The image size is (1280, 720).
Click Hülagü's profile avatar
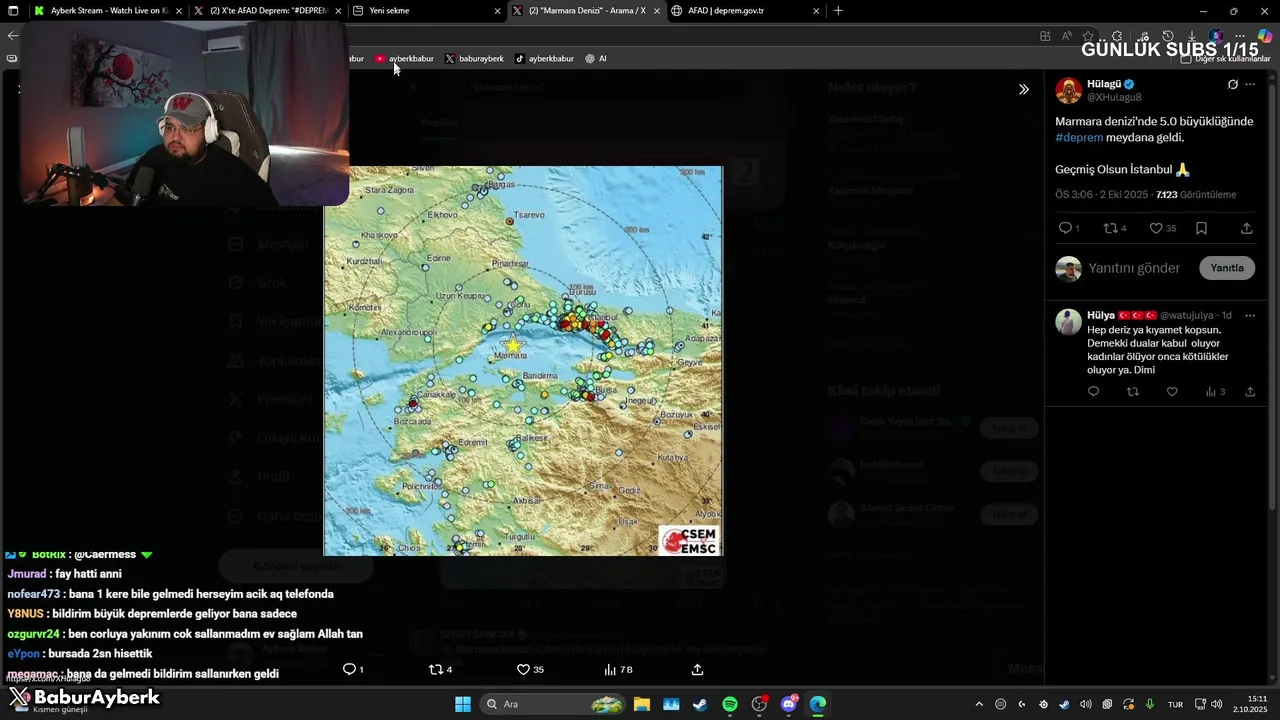(x=1069, y=90)
